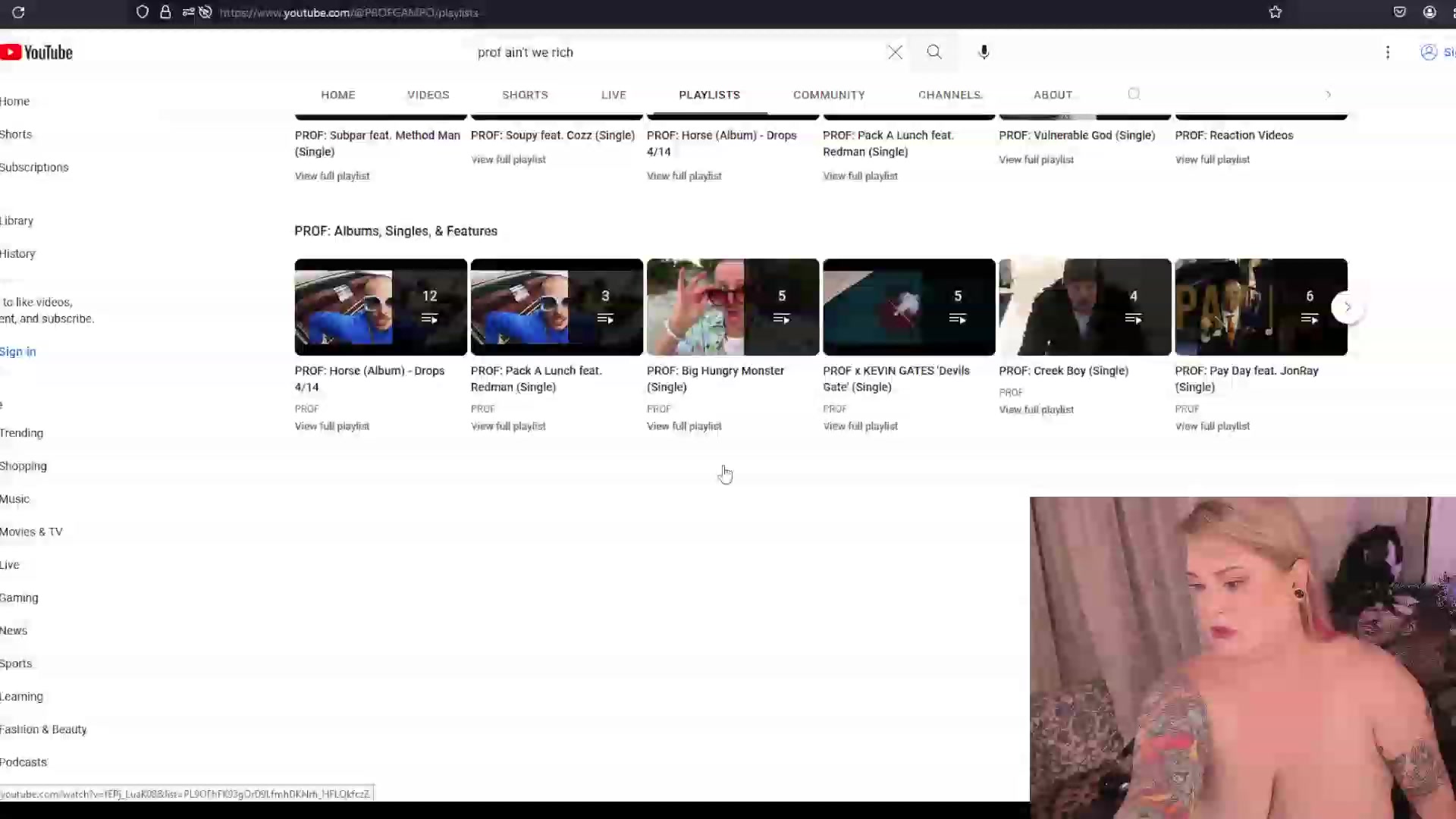
Task: Bookmark this page with the star icon
Action: coord(1276,12)
